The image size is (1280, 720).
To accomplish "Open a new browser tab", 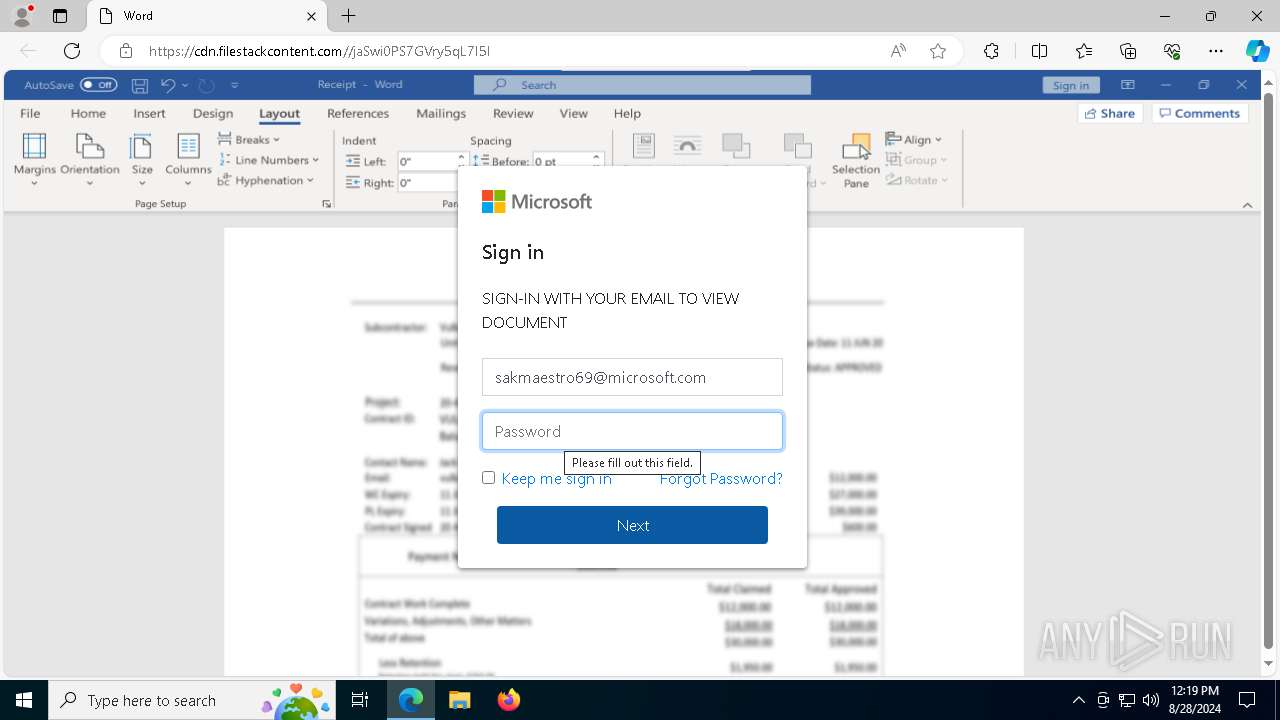I will (348, 16).
